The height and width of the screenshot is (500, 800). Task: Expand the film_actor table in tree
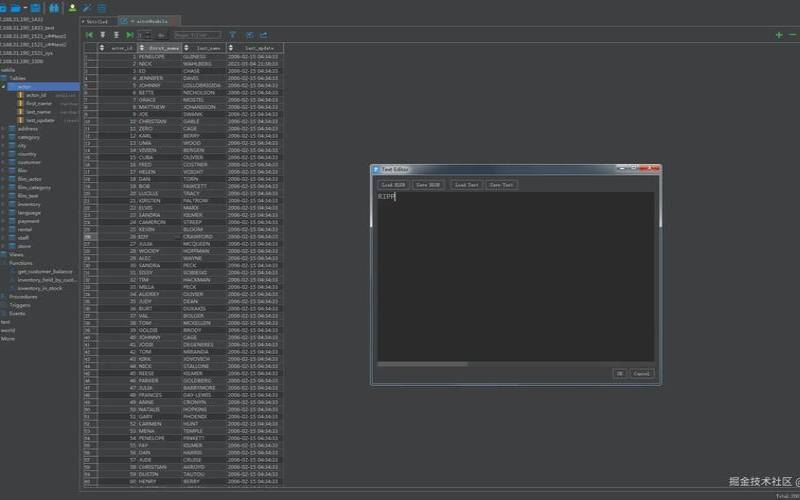click(4, 179)
